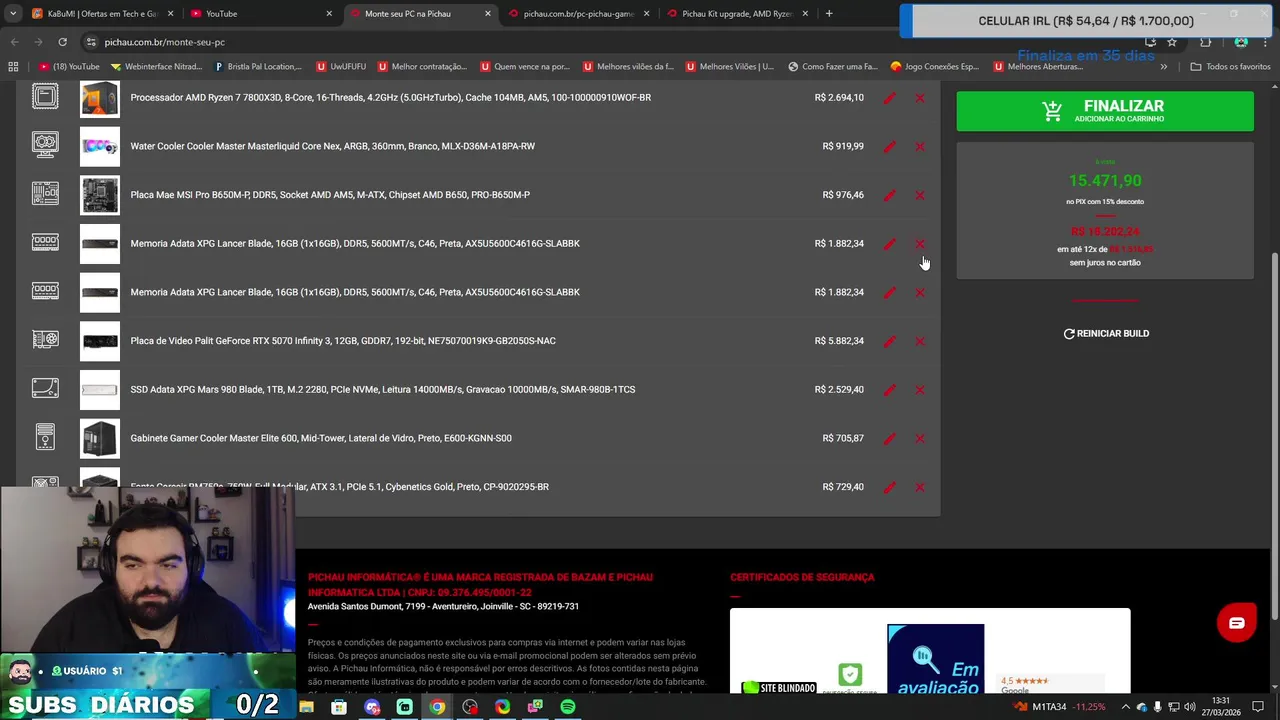Open the Chrome apps grid shortcut
Screen dimensions: 1280x720
point(13,67)
